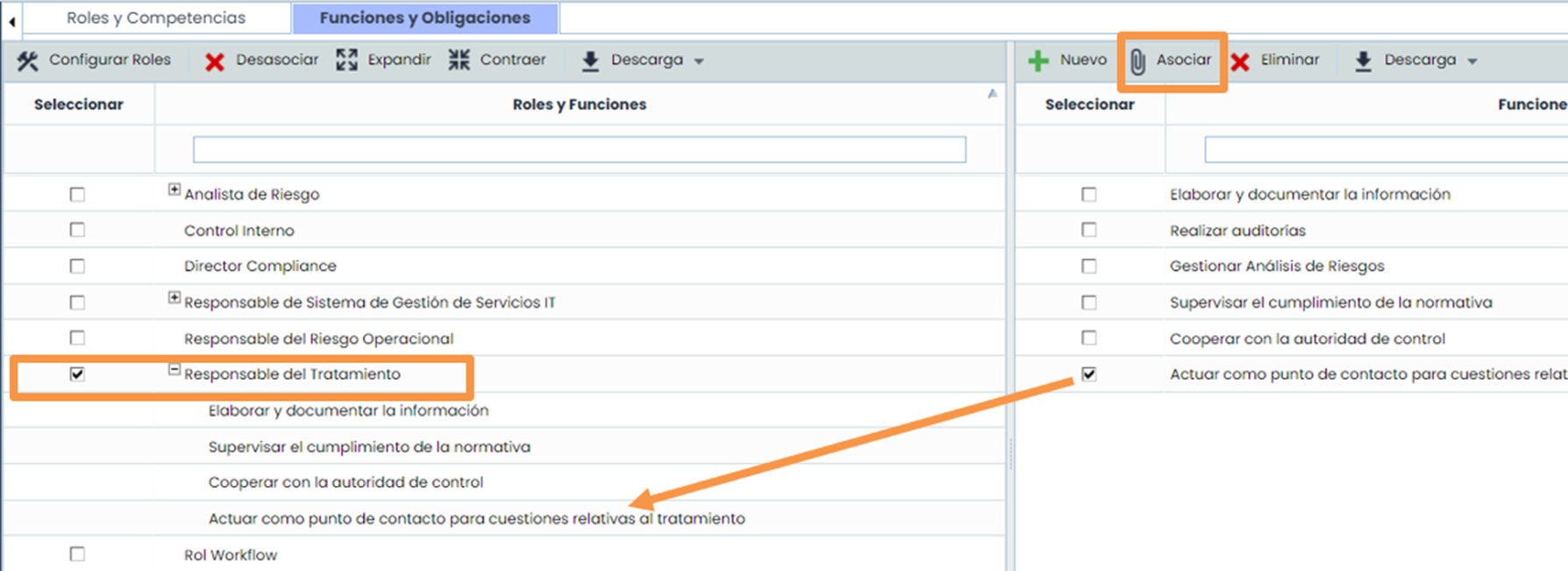Select the Funciones y Obligaciones tab

click(x=424, y=18)
